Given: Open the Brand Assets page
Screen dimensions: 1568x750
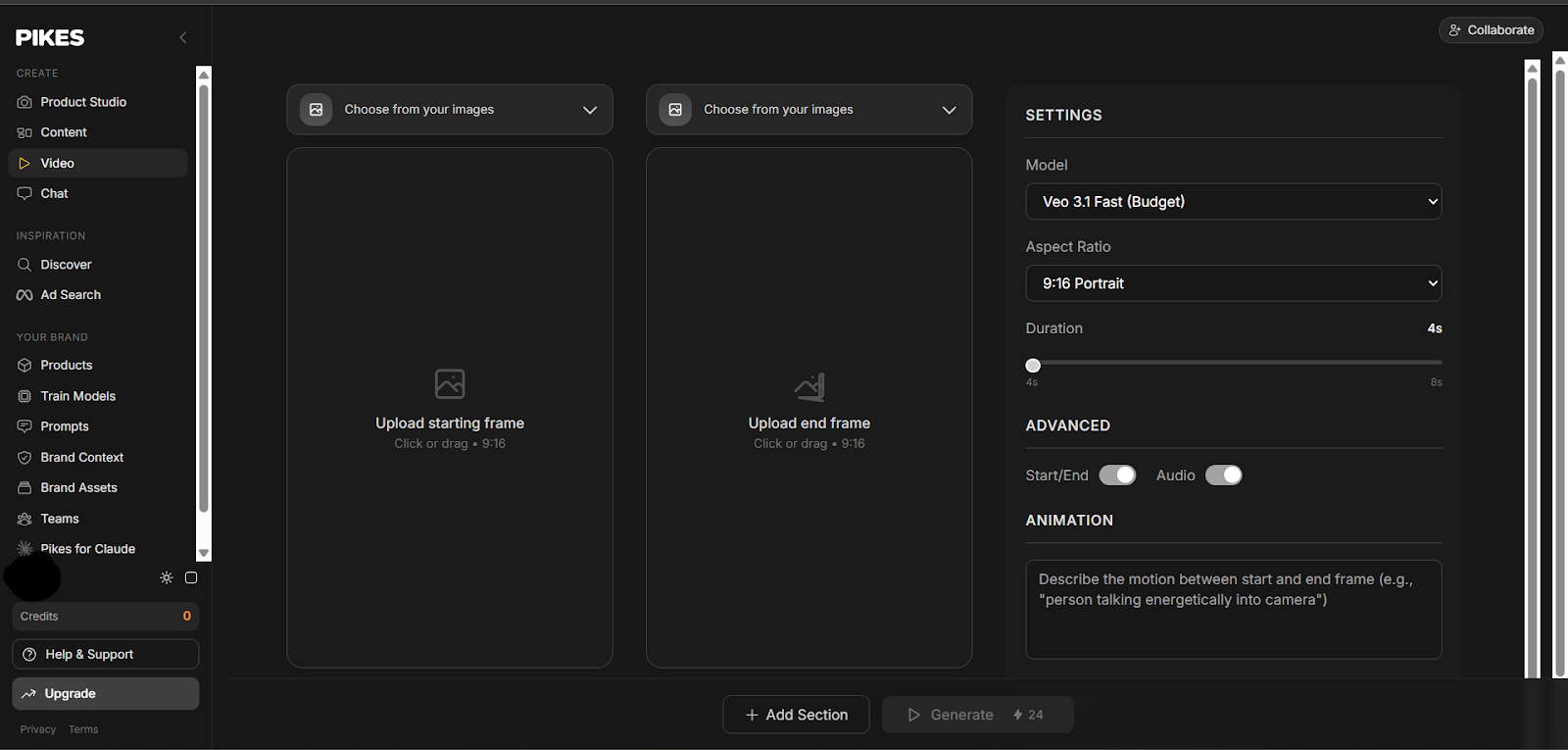Looking at the screenshot, I should [x=98, y=487].
